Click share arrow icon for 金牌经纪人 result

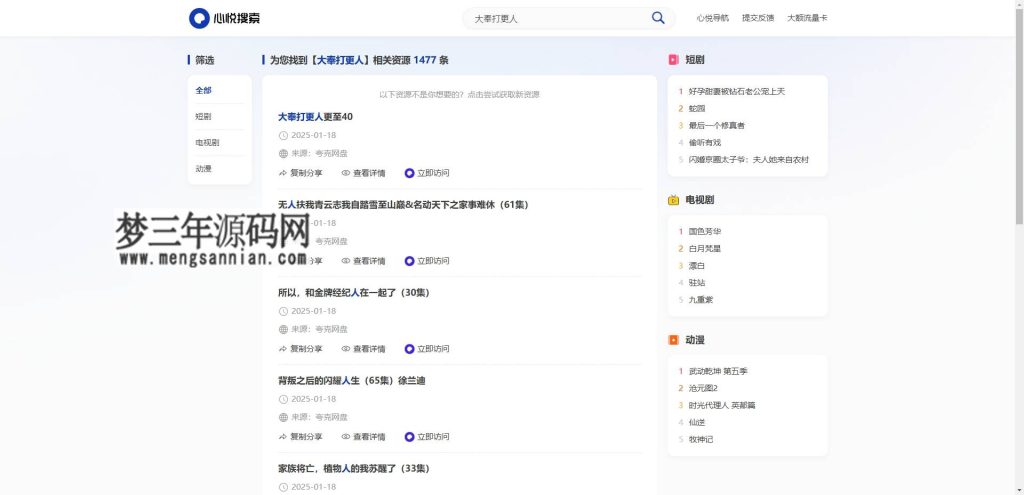[x=282, y=349]
